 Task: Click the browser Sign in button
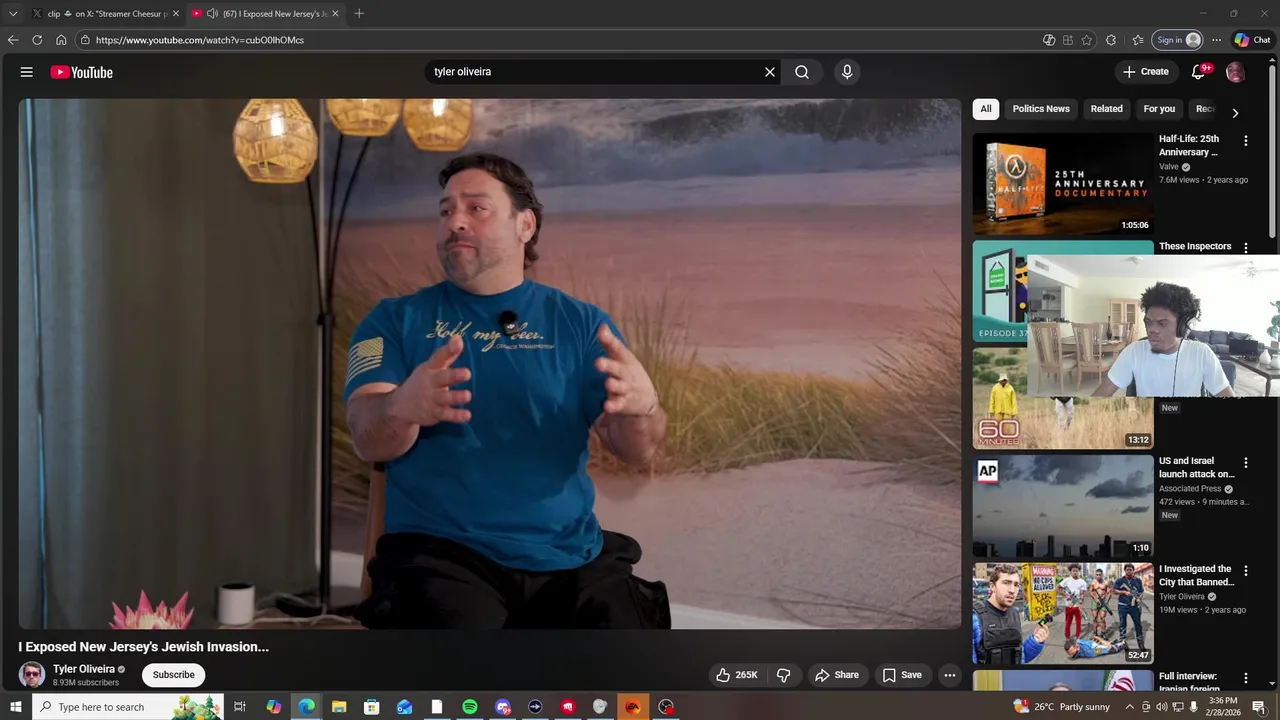click(x=1178, y=40)
